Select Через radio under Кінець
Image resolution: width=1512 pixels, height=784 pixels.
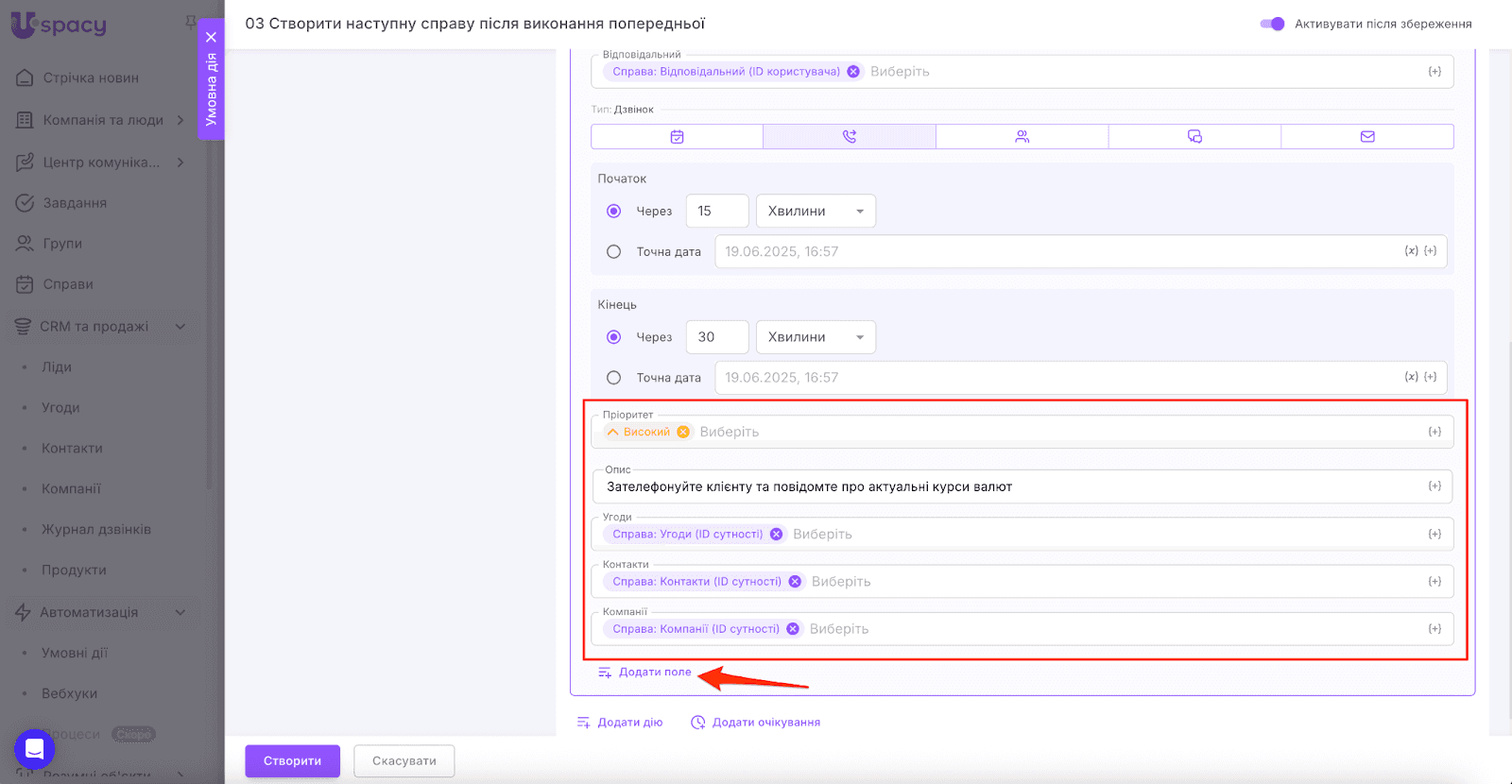[614, 337]
